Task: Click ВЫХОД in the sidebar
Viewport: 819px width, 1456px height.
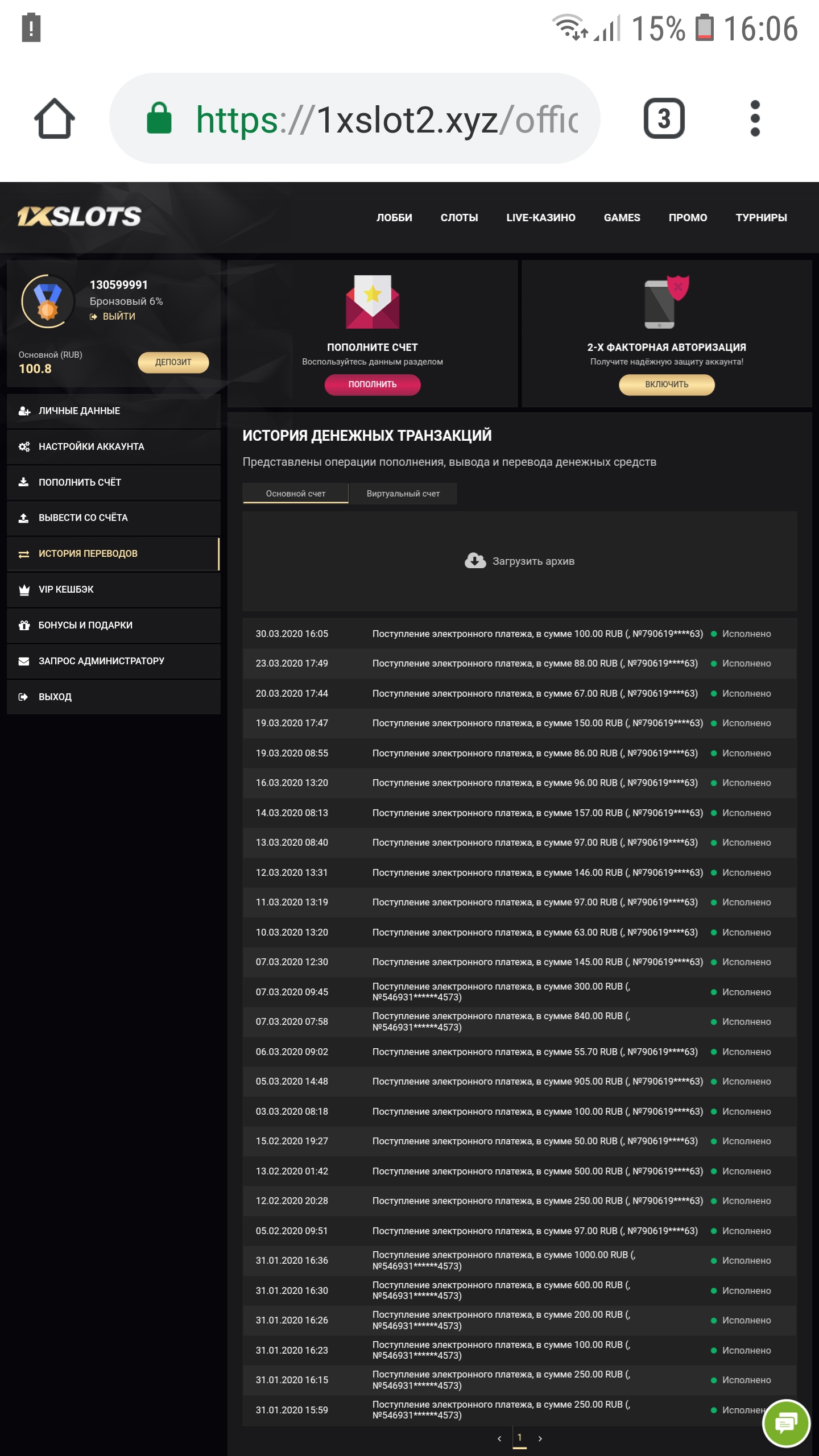Action: (114, 697)
